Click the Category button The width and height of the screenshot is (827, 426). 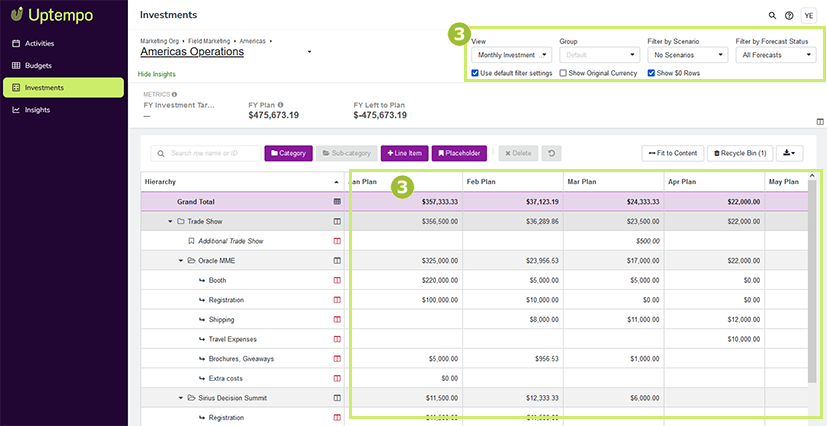tap(289, 153)
